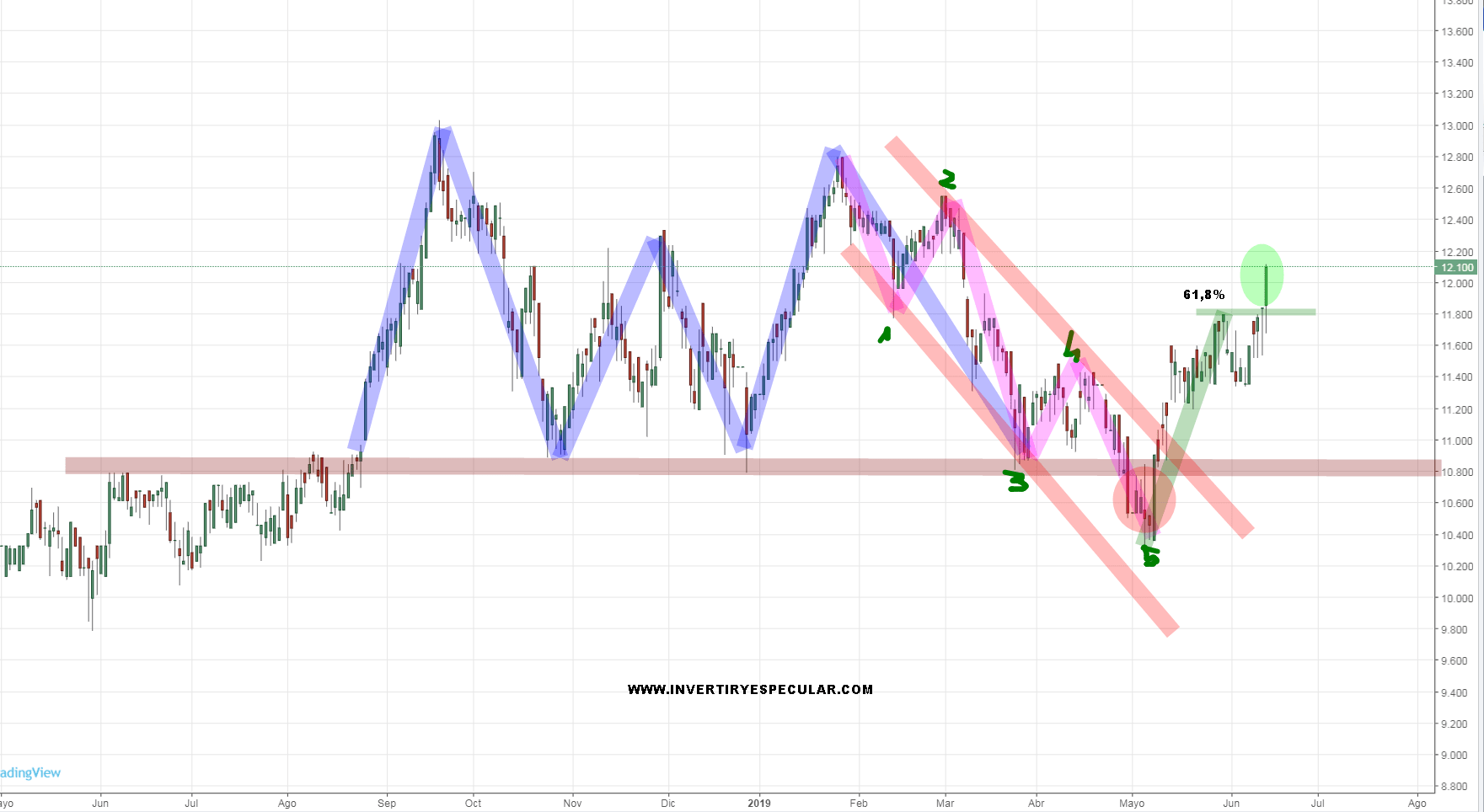The height and width of the screenshot is (812, 1484).
Task: Click the TradingView logo
Action: (30, 772)
